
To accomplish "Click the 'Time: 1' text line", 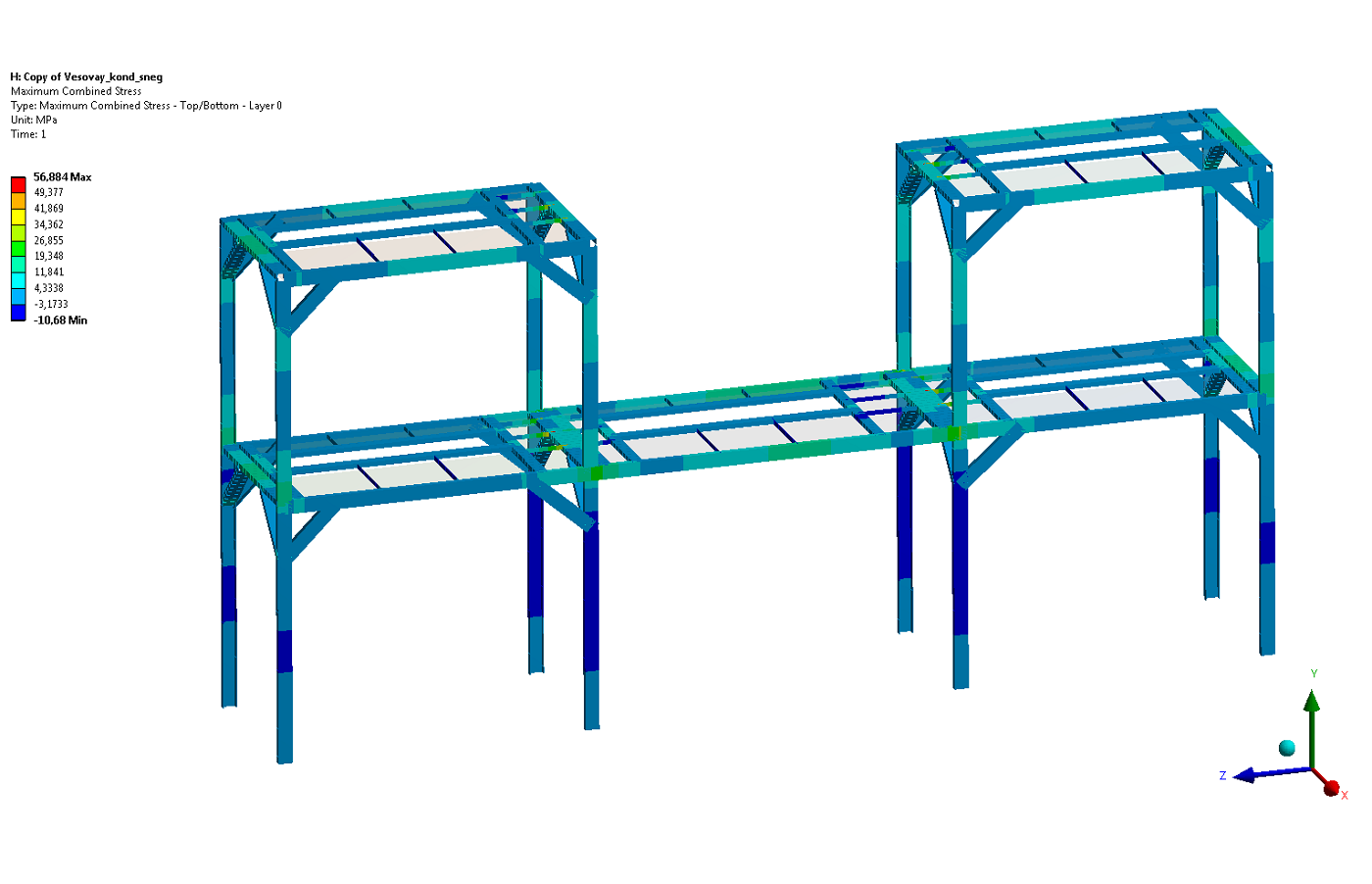I will coord(28,134).
